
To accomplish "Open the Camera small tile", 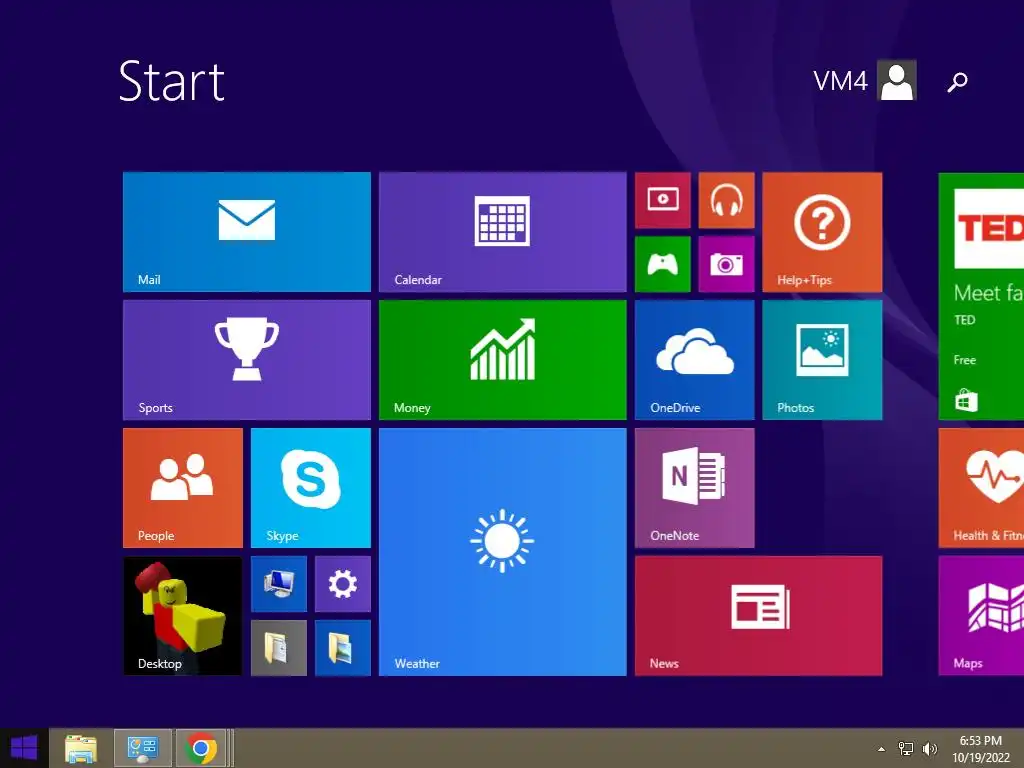I will [x=727, y=264].
